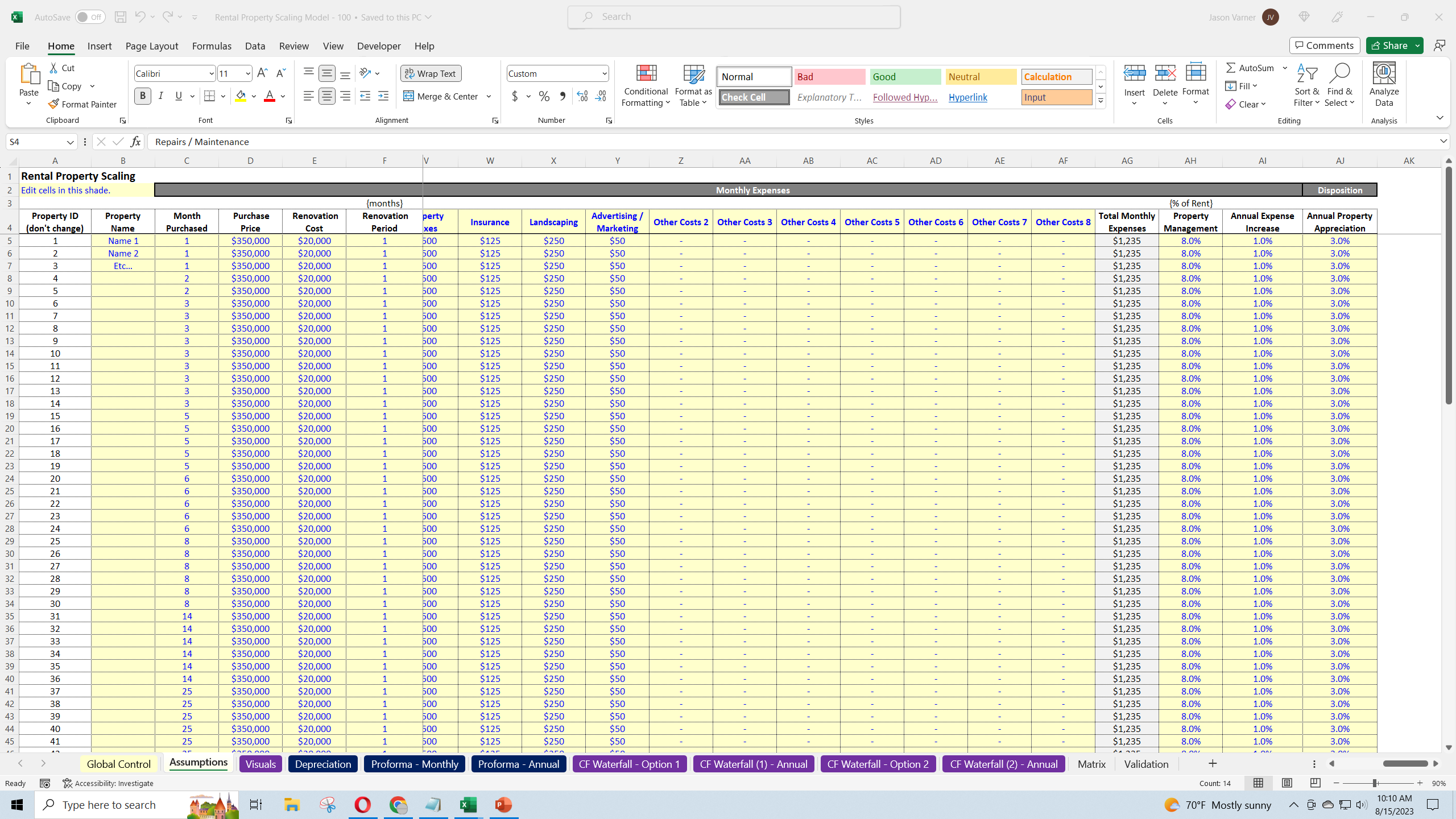
Task: Open the font size dropdown
Action: 248,73
